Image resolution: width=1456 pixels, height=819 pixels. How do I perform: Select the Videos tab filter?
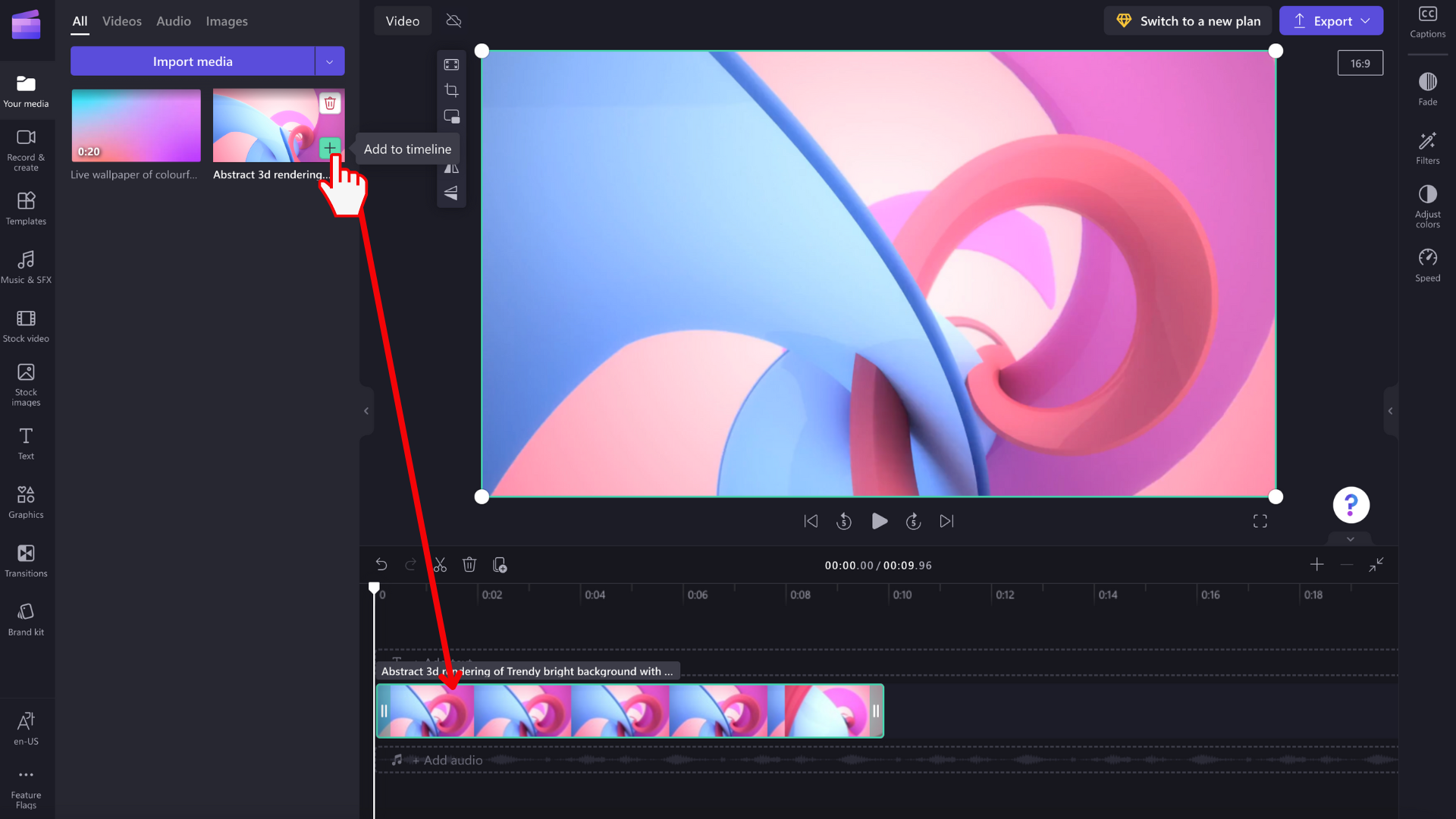(121, 21)
